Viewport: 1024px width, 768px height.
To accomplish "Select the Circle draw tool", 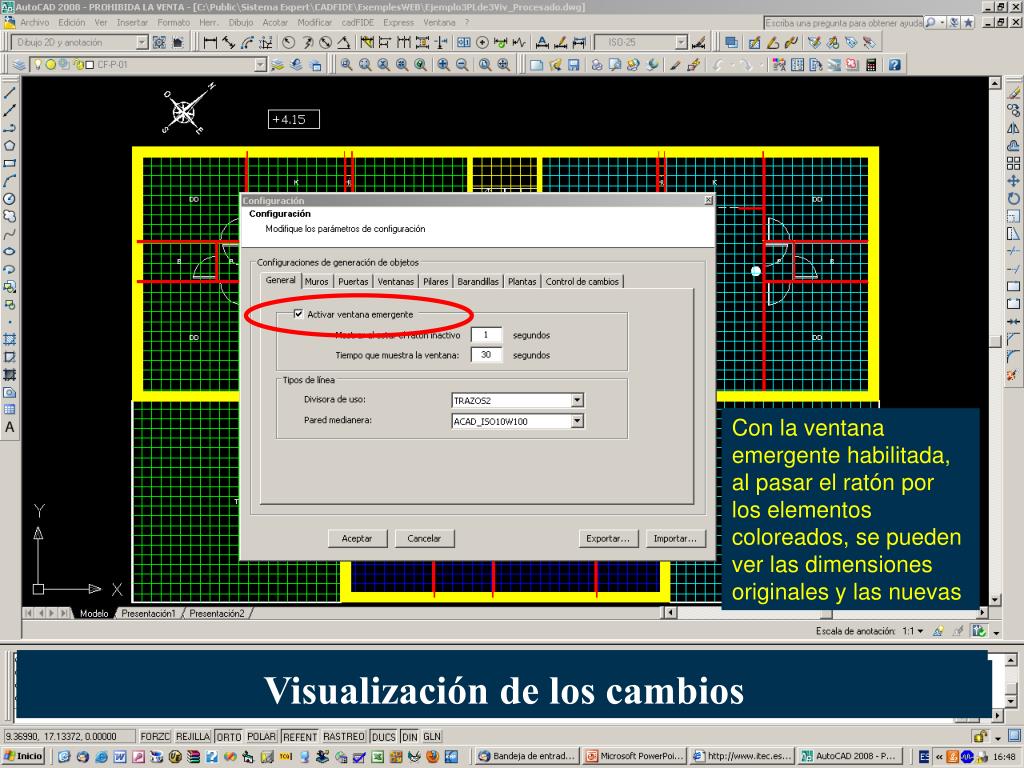I will 10,199.
